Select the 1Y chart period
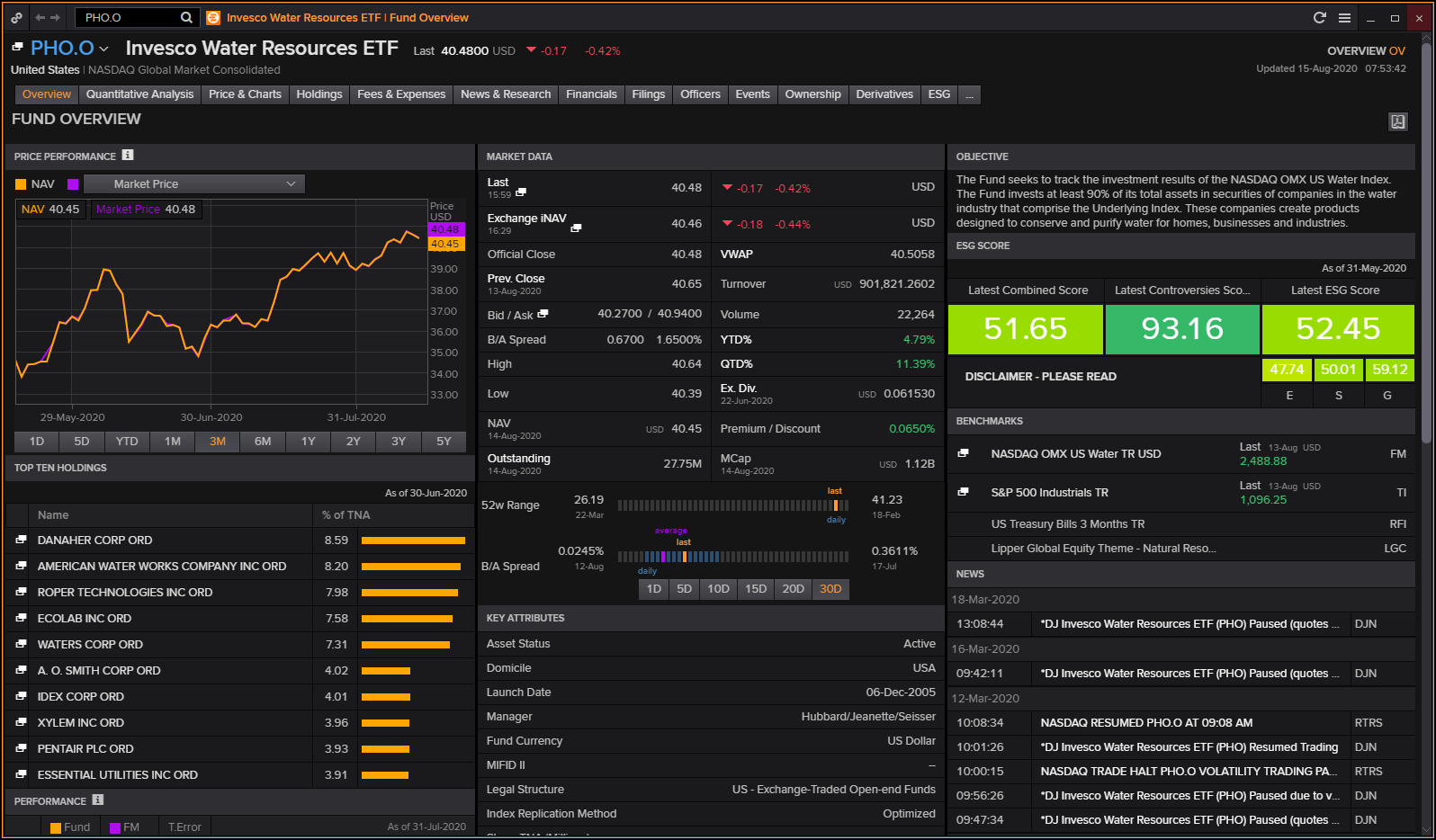The width and height of the screenshot is (1436, 840). click(x=309, y=441)
